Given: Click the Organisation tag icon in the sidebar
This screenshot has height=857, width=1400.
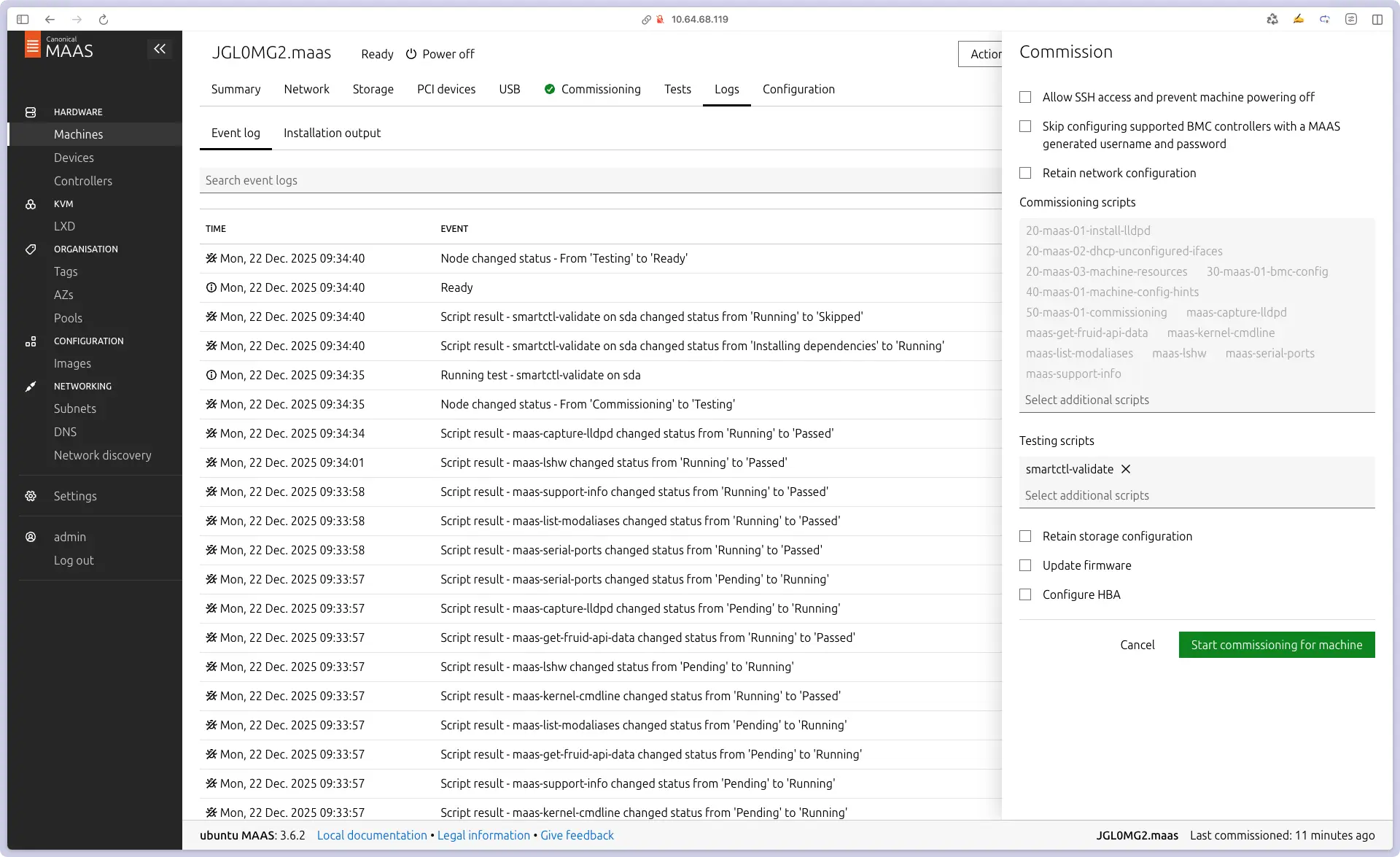Looking at the screenshot, I should point(31,249).
